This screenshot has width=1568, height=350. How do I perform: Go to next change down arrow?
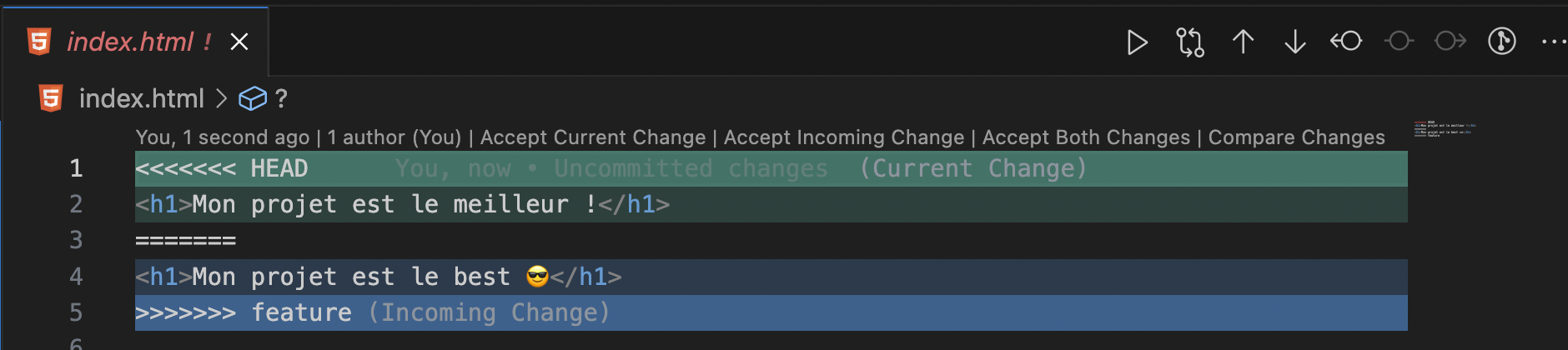(x=1295, y=42)
